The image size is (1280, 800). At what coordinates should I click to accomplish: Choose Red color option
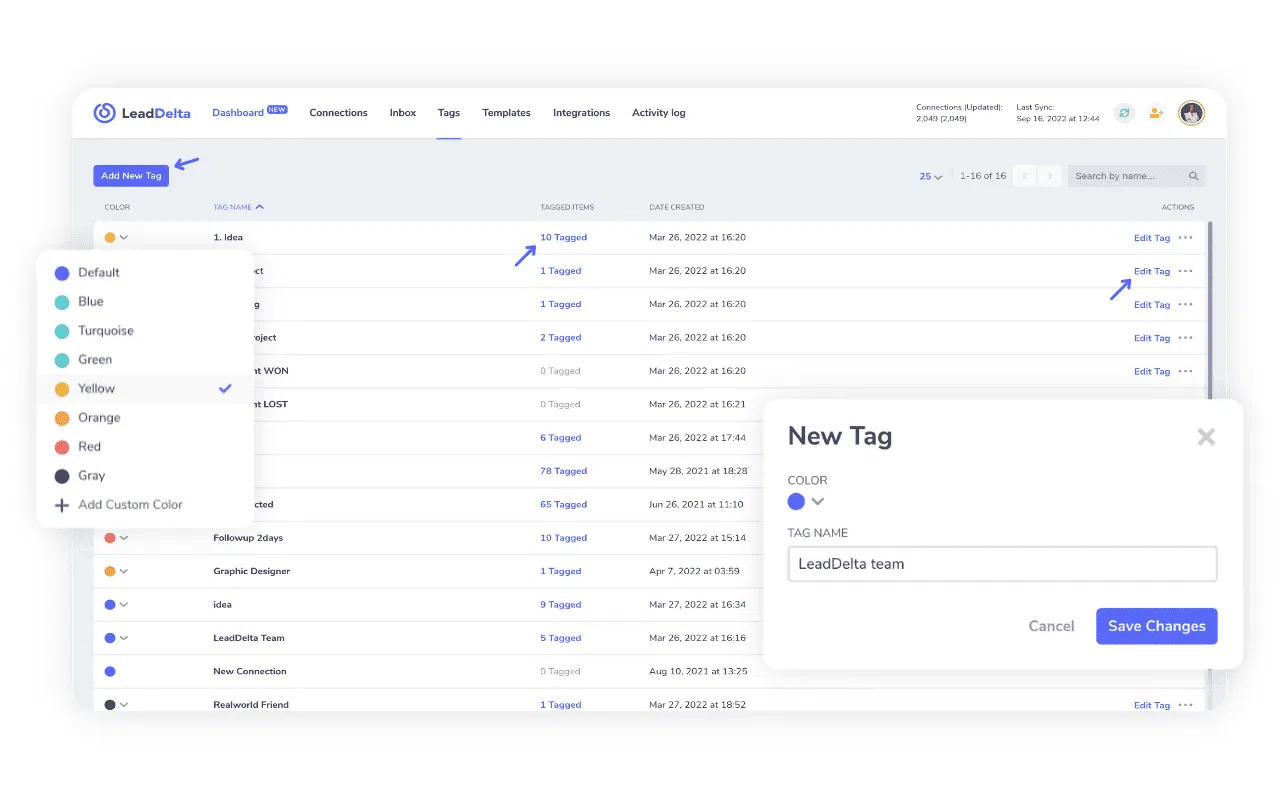point(89,447)
